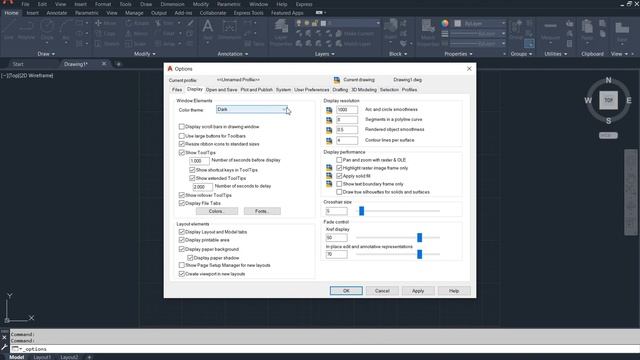Switch to Plot and Publish tab
Screen dimensions: 640x360
point(256,89)
